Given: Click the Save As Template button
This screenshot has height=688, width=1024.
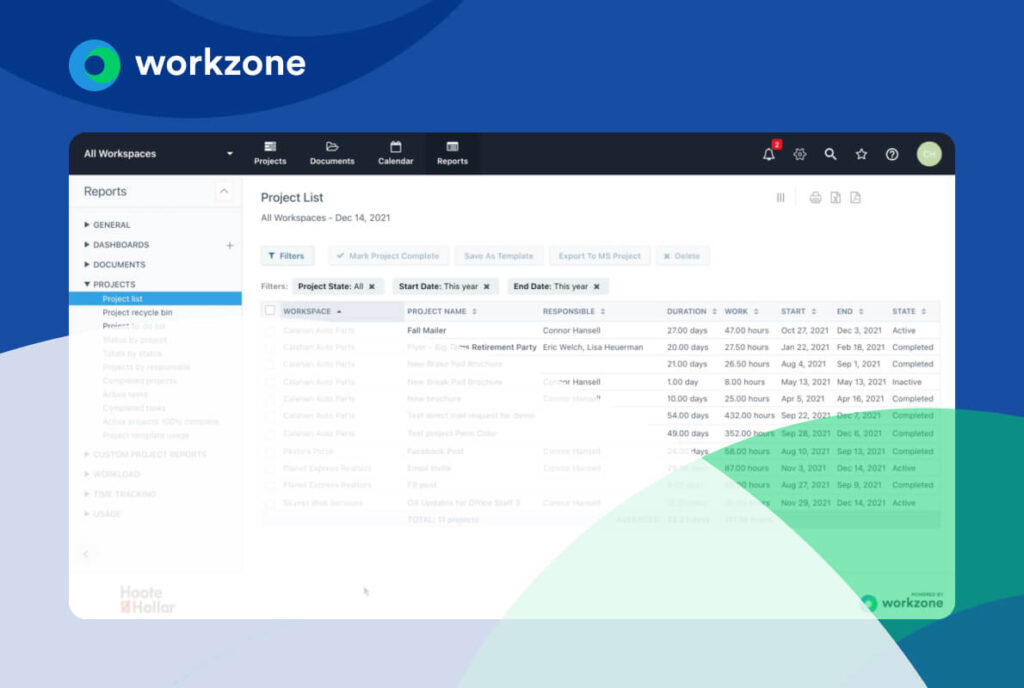Looking at the screenshot, I should (x=499, y=255).
